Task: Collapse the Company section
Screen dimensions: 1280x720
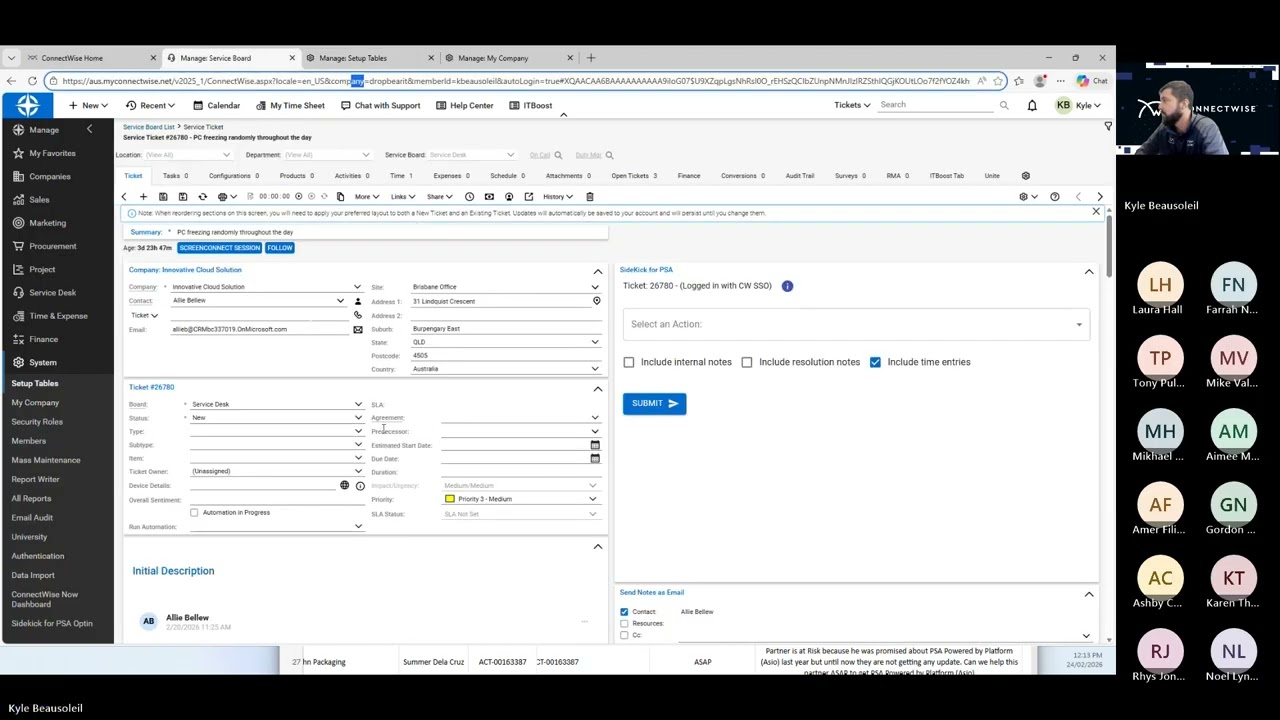Action: click(598, 271)
